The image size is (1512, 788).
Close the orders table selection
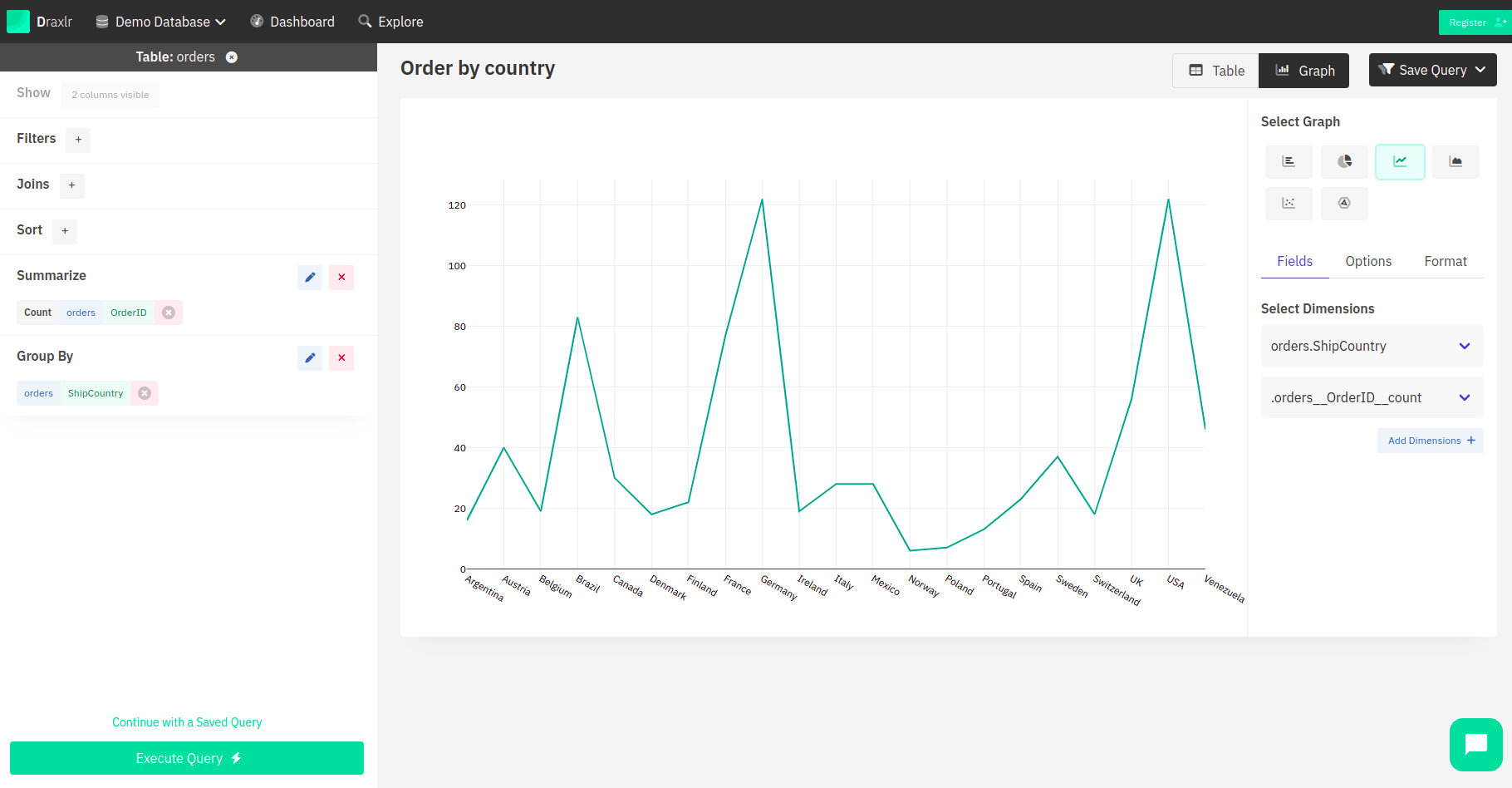click(x=232, y=57)
